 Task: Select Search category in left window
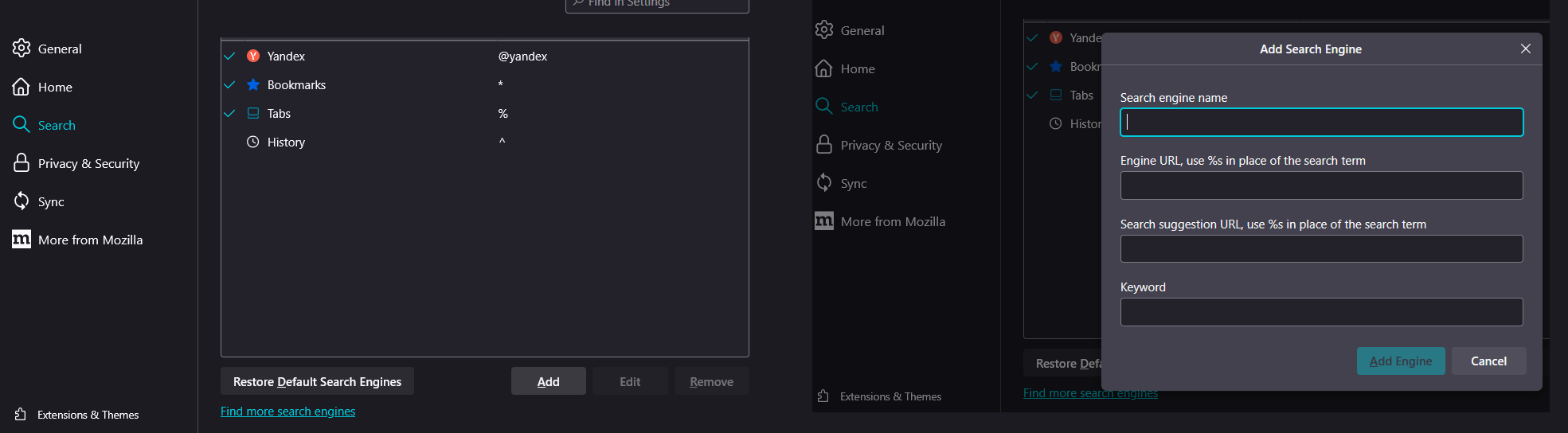click(x=57, y=125)
